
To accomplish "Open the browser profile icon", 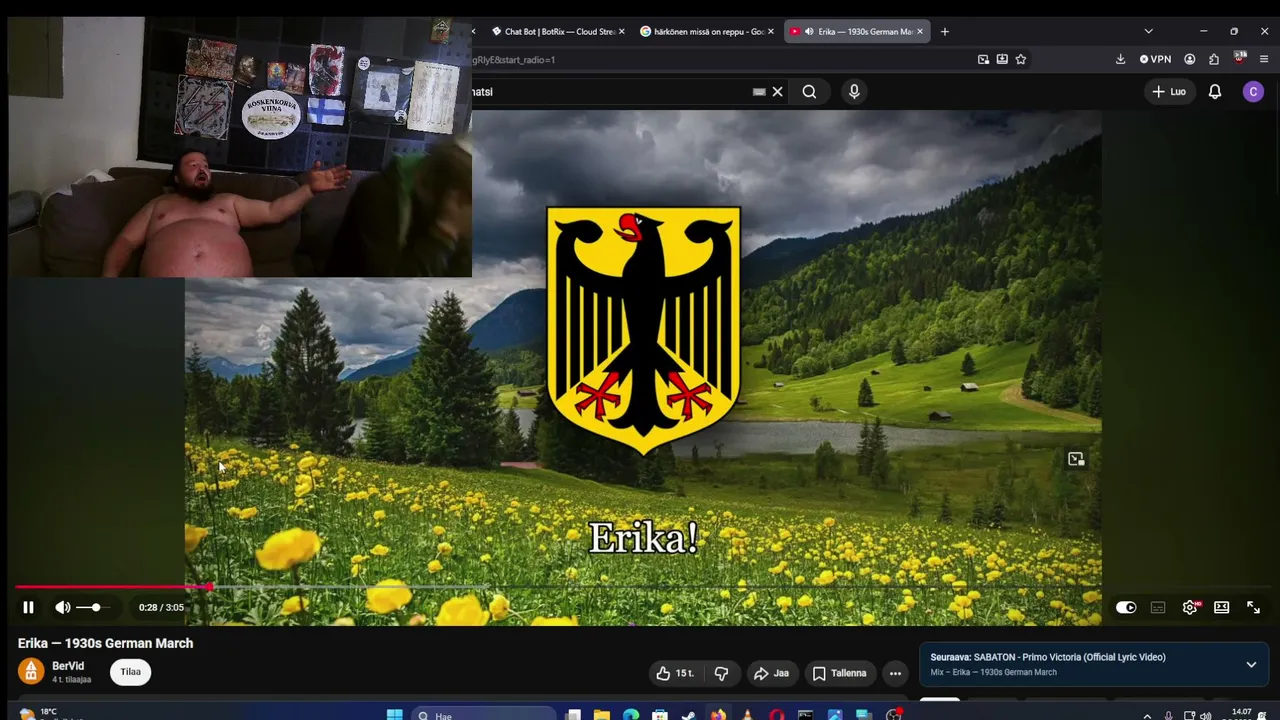I will point(1190,60).
